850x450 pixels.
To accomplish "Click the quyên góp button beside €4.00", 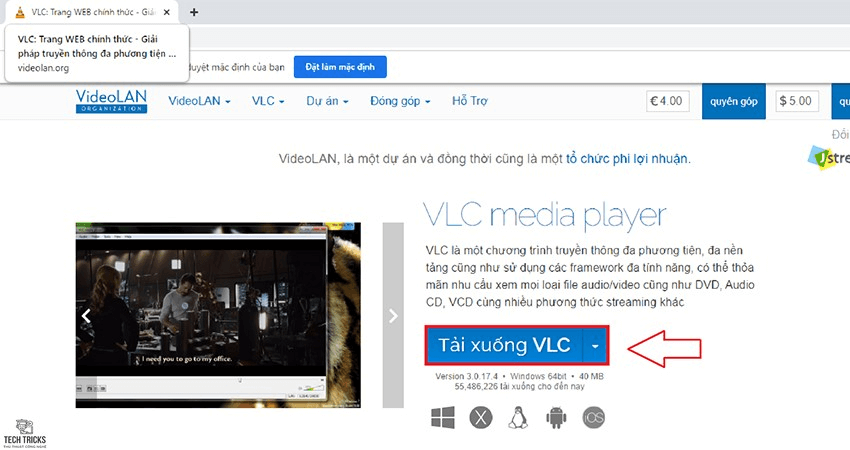I will tap(733, 101).
